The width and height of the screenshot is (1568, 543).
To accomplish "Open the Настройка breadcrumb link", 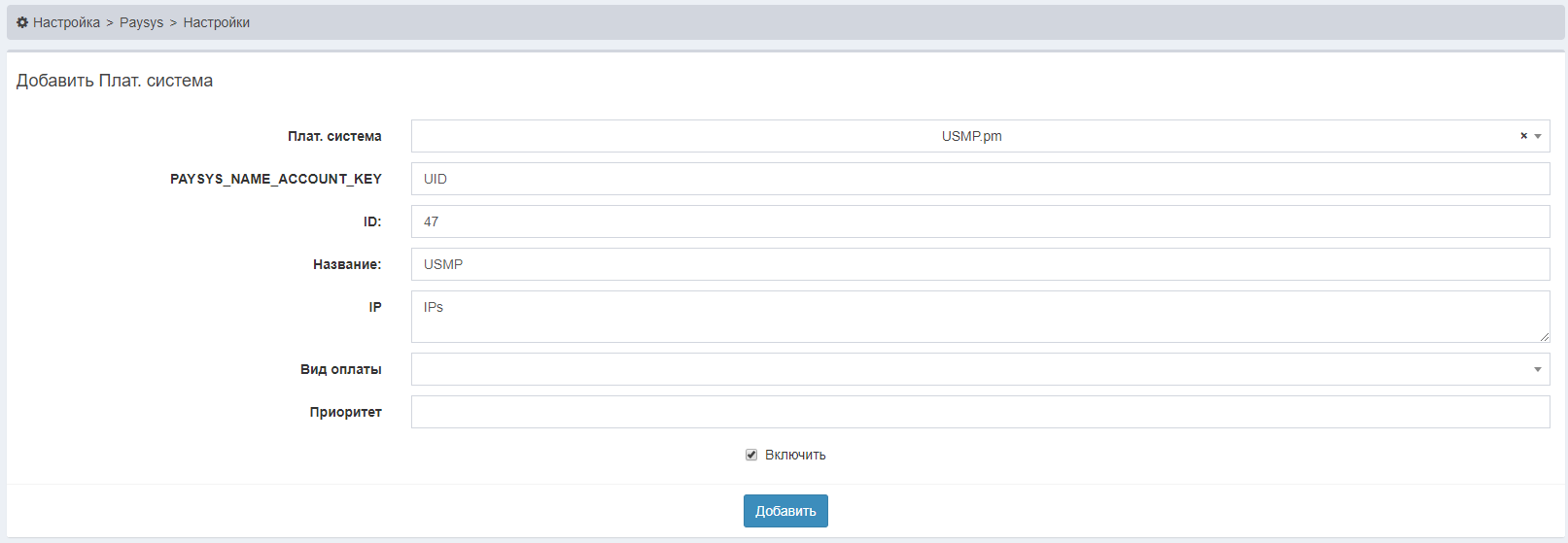I will pos(66,22).
